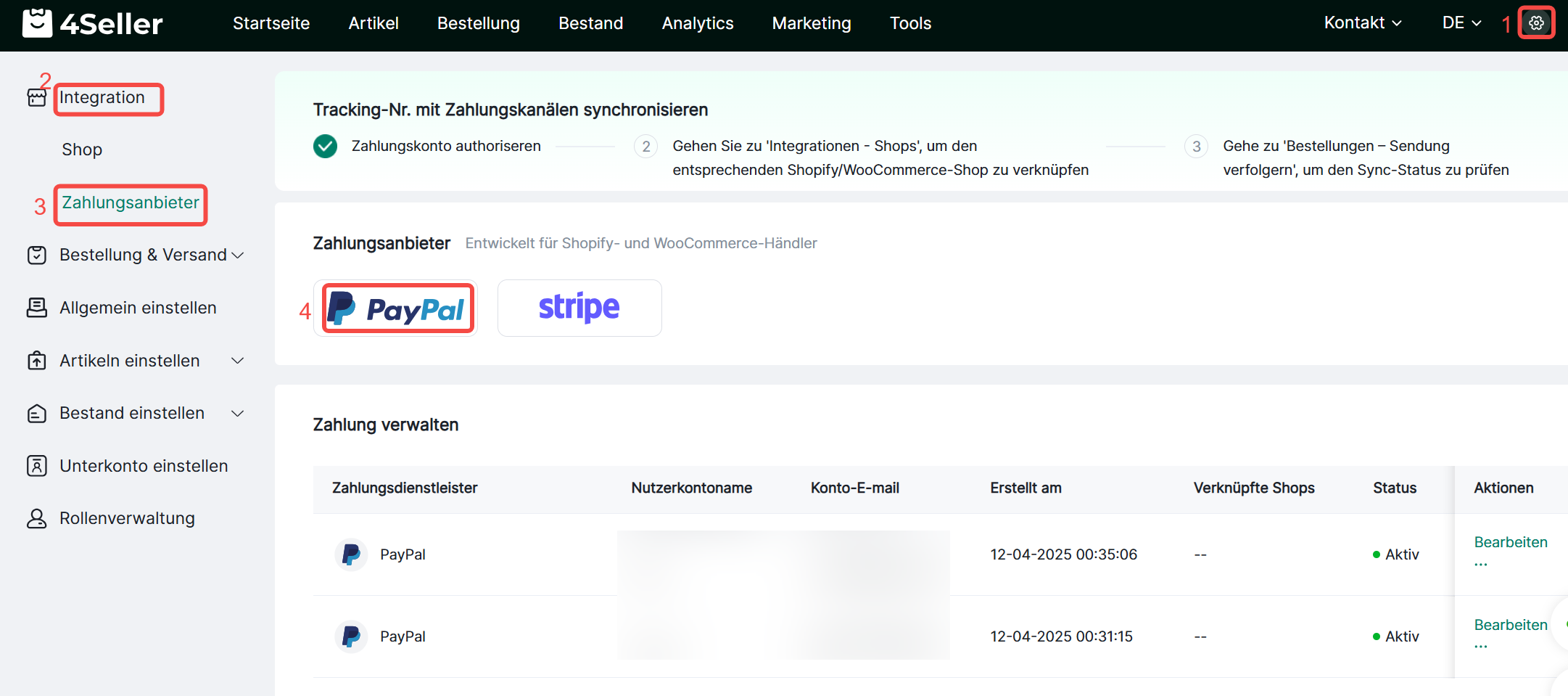
Task: Click the 4Seller logo
Action: 93,23
